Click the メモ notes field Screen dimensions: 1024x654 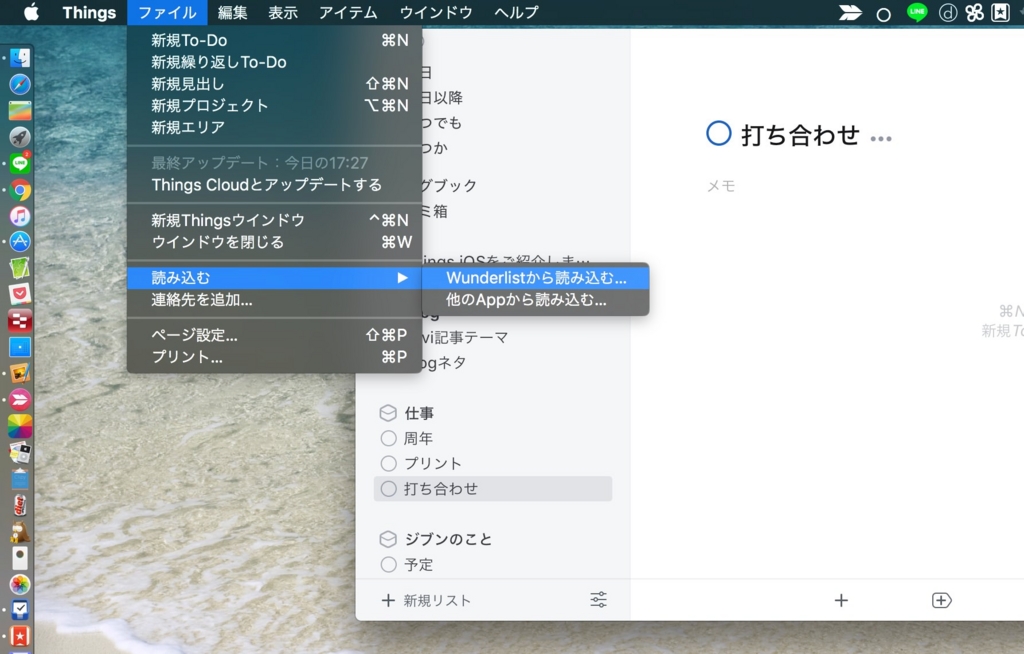pos(721,186)
